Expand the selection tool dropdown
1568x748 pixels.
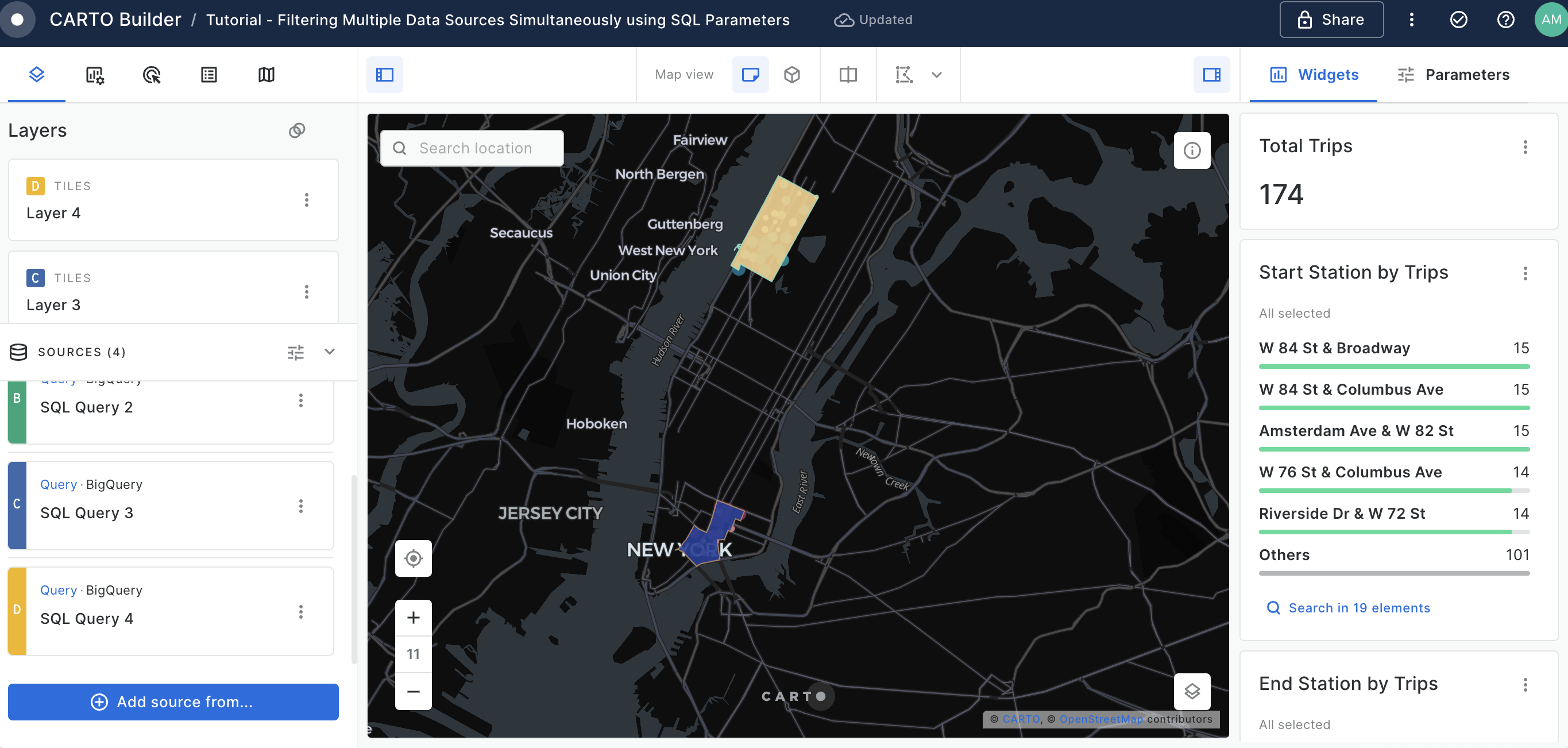click(x=937, y=75)
